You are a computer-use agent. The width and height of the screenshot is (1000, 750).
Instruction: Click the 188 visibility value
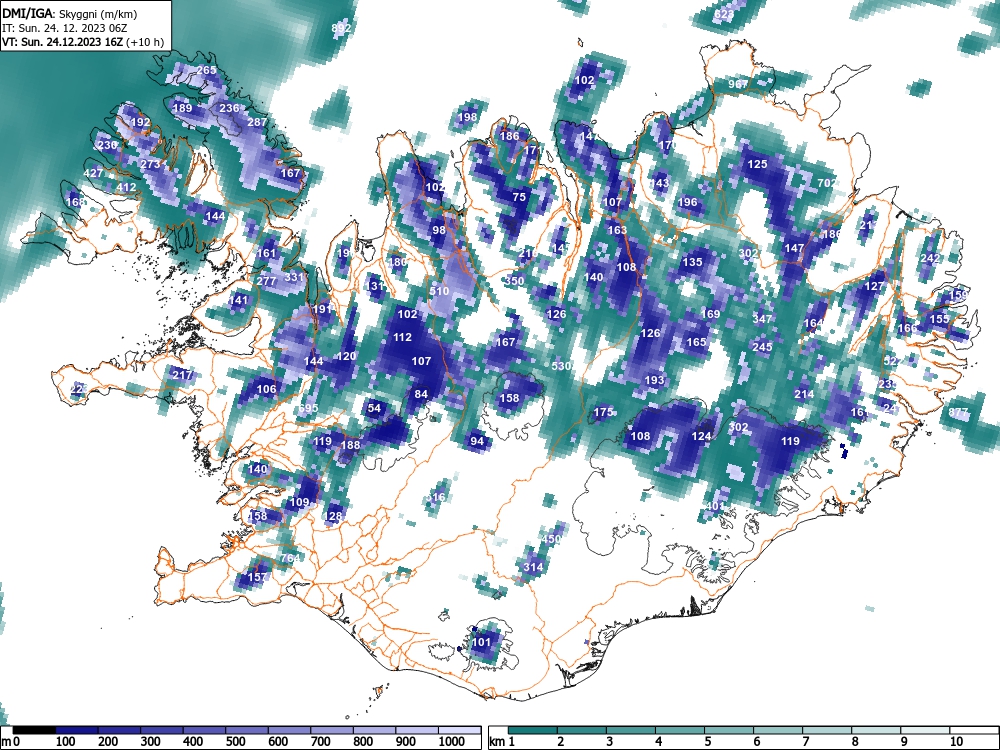[350, 445]
